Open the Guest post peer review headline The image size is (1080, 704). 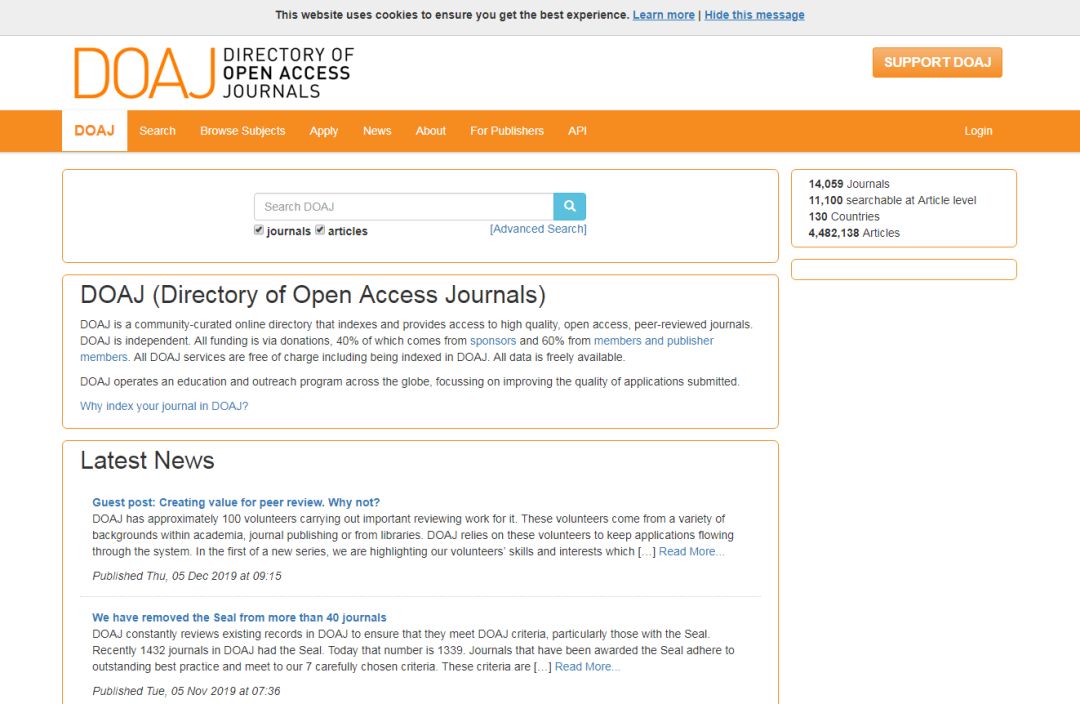236,503
